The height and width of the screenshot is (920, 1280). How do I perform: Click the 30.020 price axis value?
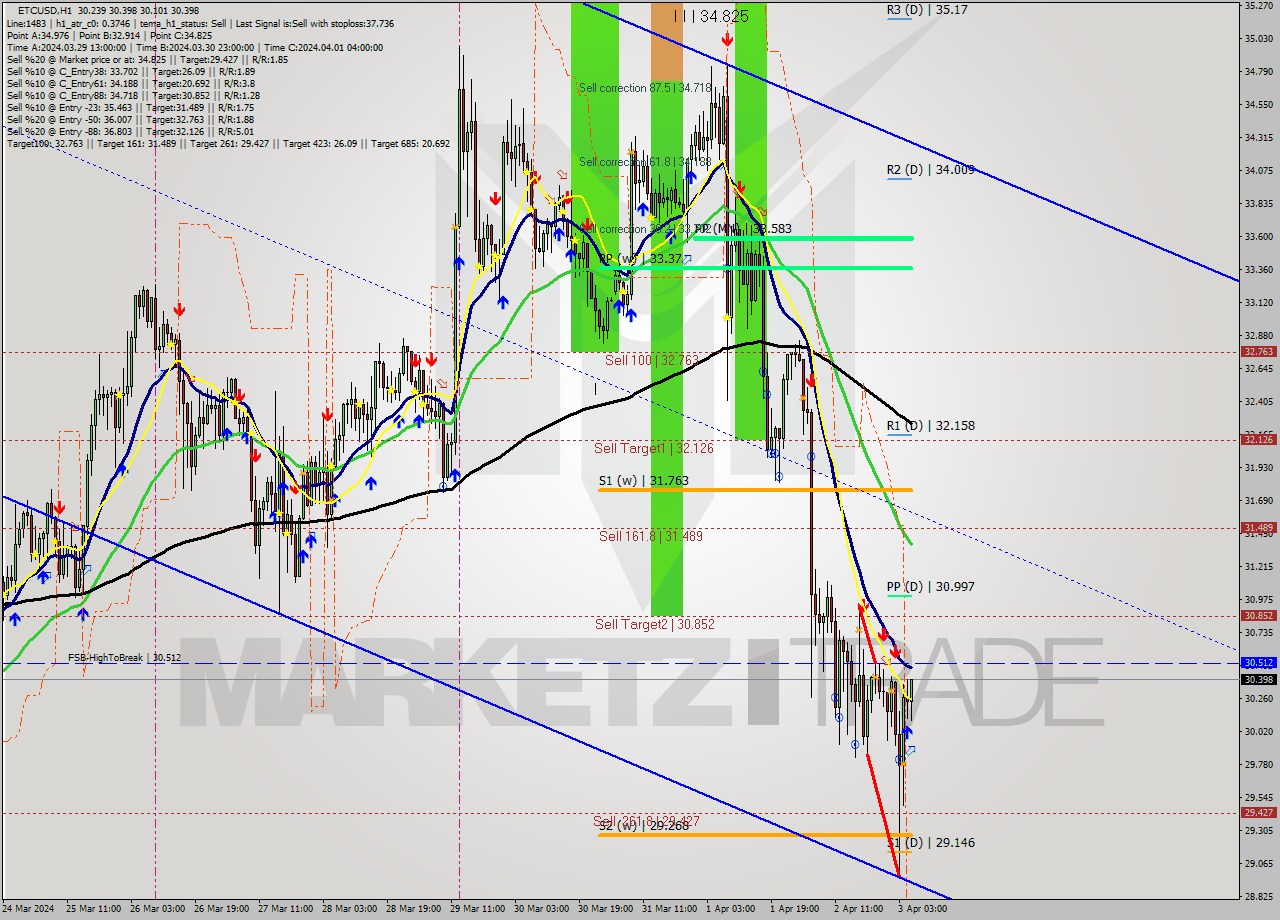[x=1258, y=732]
